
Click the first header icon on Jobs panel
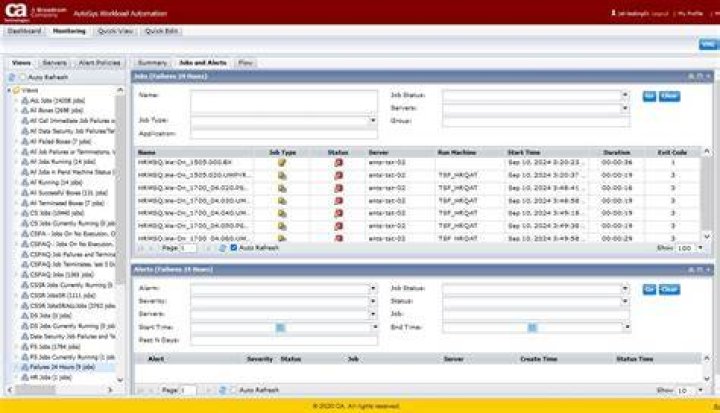tap(691, 76)
